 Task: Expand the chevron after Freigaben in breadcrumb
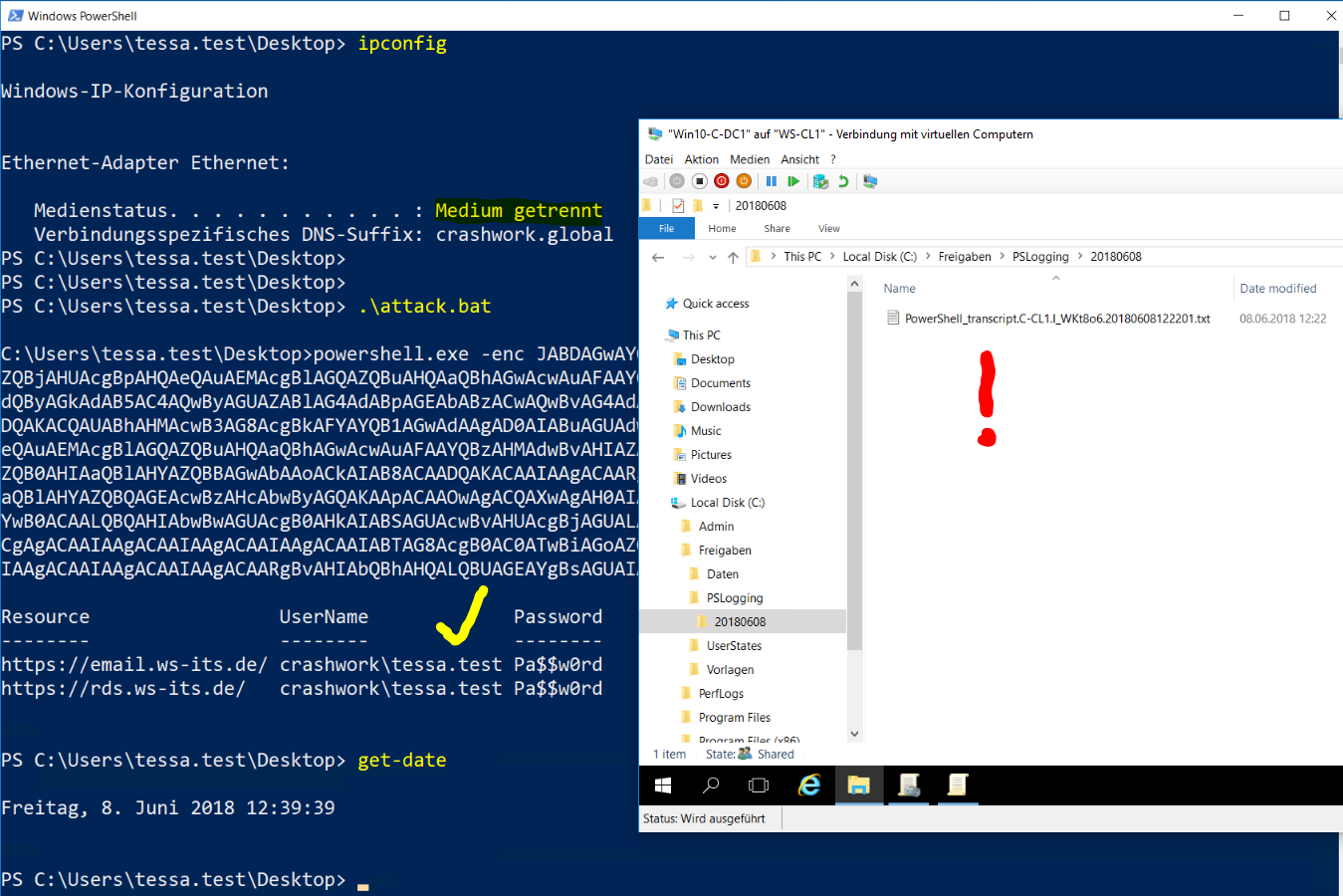coord(1003,257)
